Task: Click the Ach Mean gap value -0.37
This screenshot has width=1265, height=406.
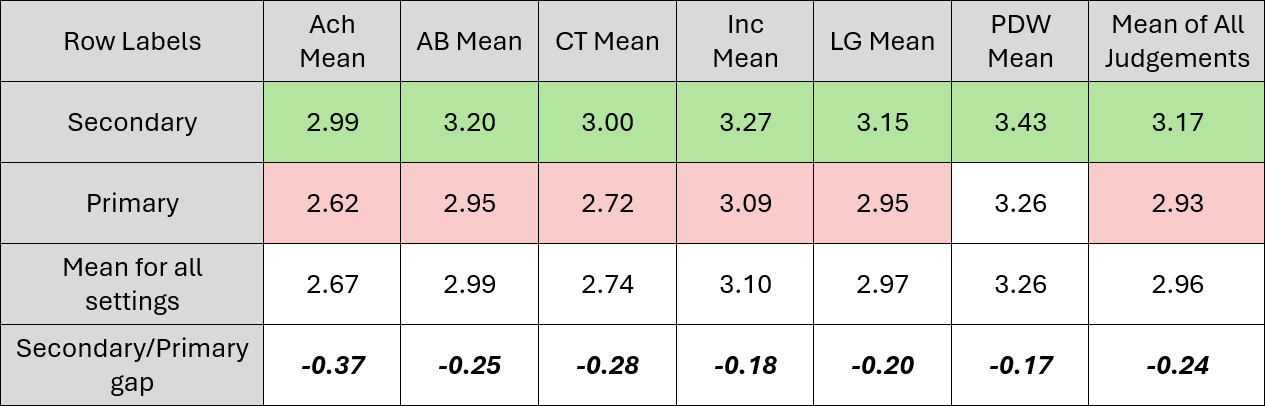Action: click(x=335, y=365)
